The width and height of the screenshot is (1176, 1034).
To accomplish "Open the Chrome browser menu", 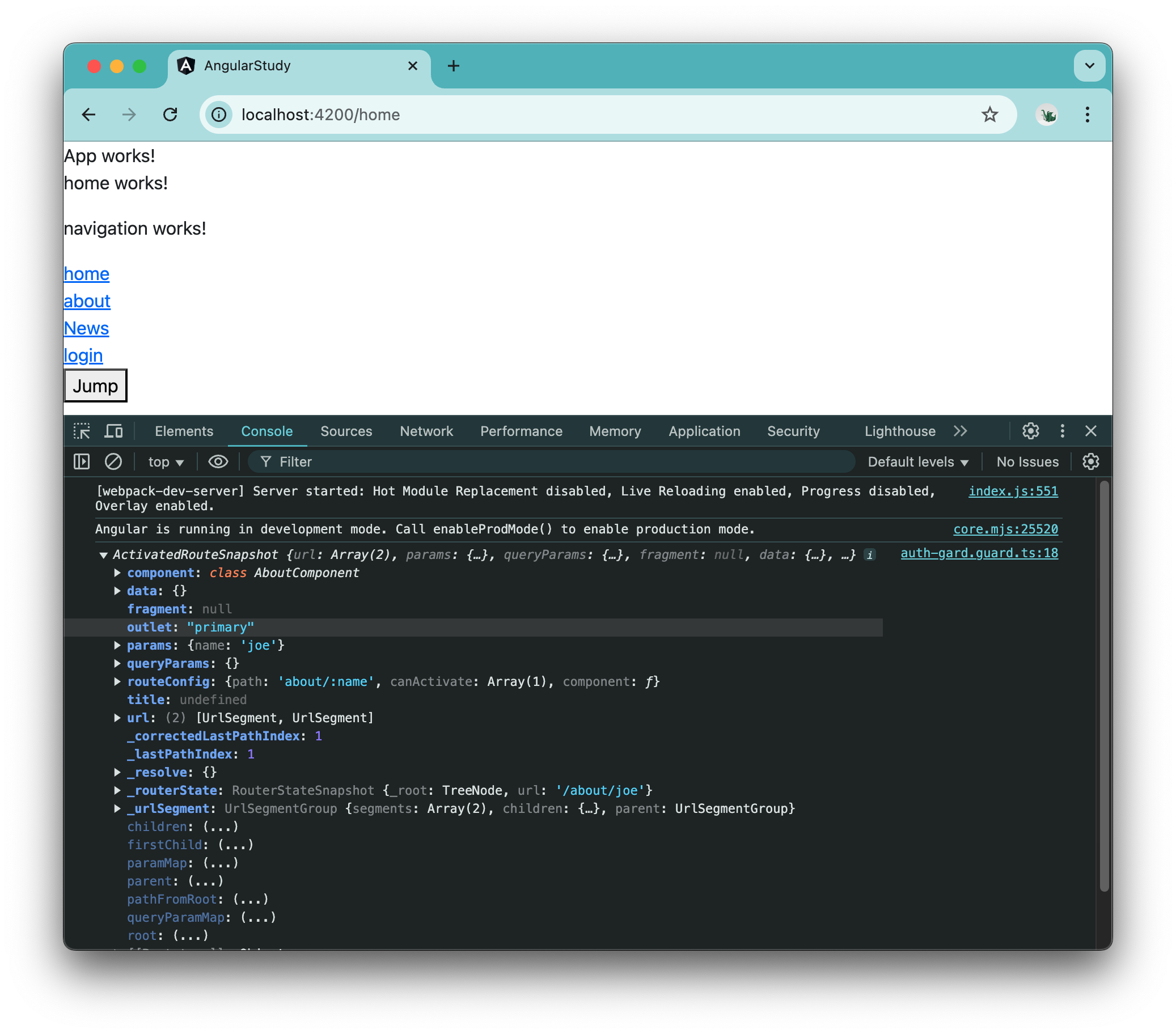I will 1087,115.
